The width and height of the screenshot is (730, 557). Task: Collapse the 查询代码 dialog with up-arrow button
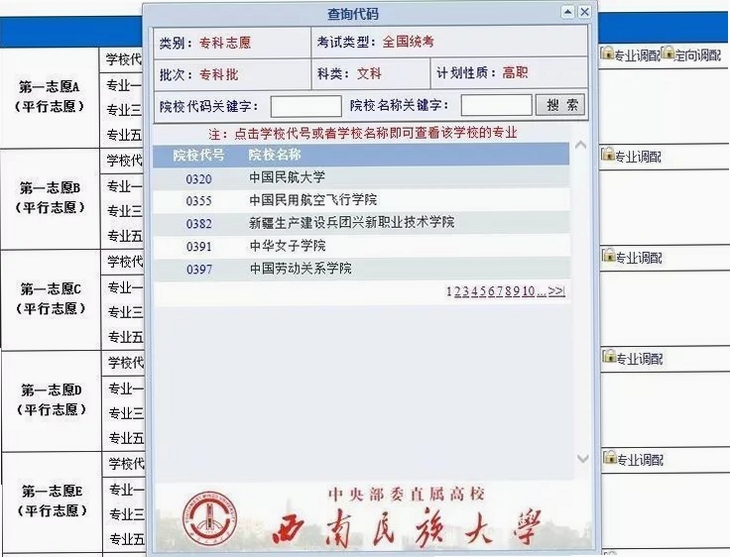pos(568,12)
